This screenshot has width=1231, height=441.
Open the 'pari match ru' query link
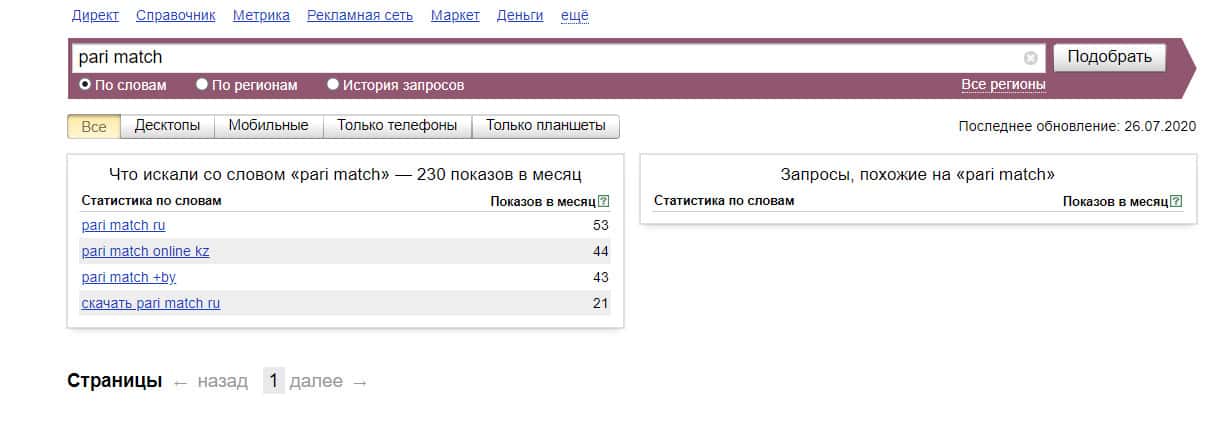(123, 225)
